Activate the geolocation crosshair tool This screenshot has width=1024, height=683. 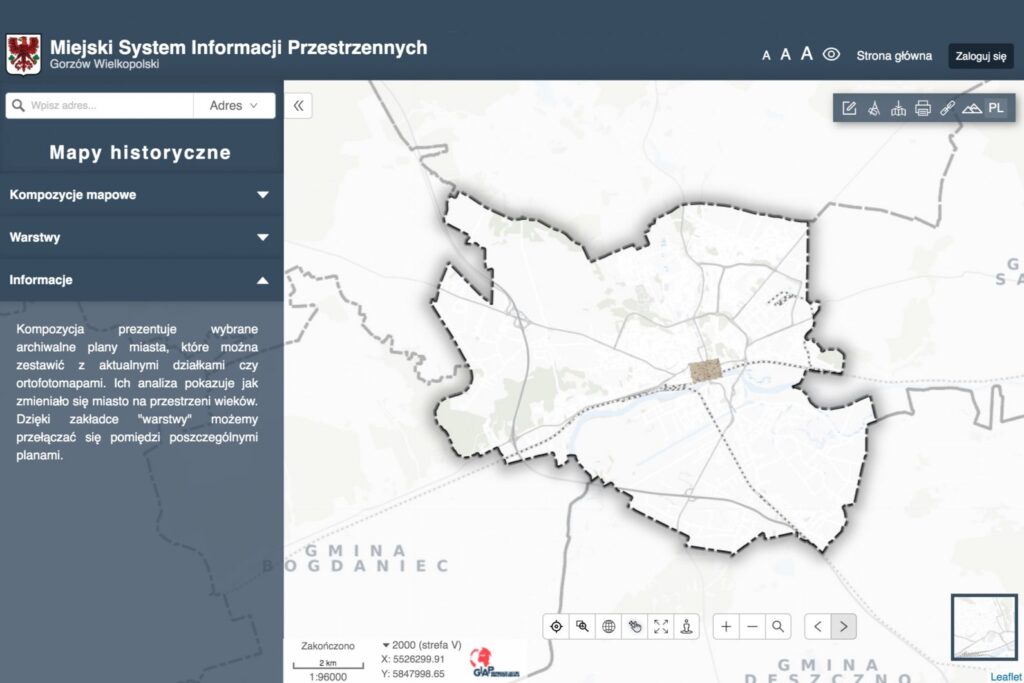click(x=556, y=626)
